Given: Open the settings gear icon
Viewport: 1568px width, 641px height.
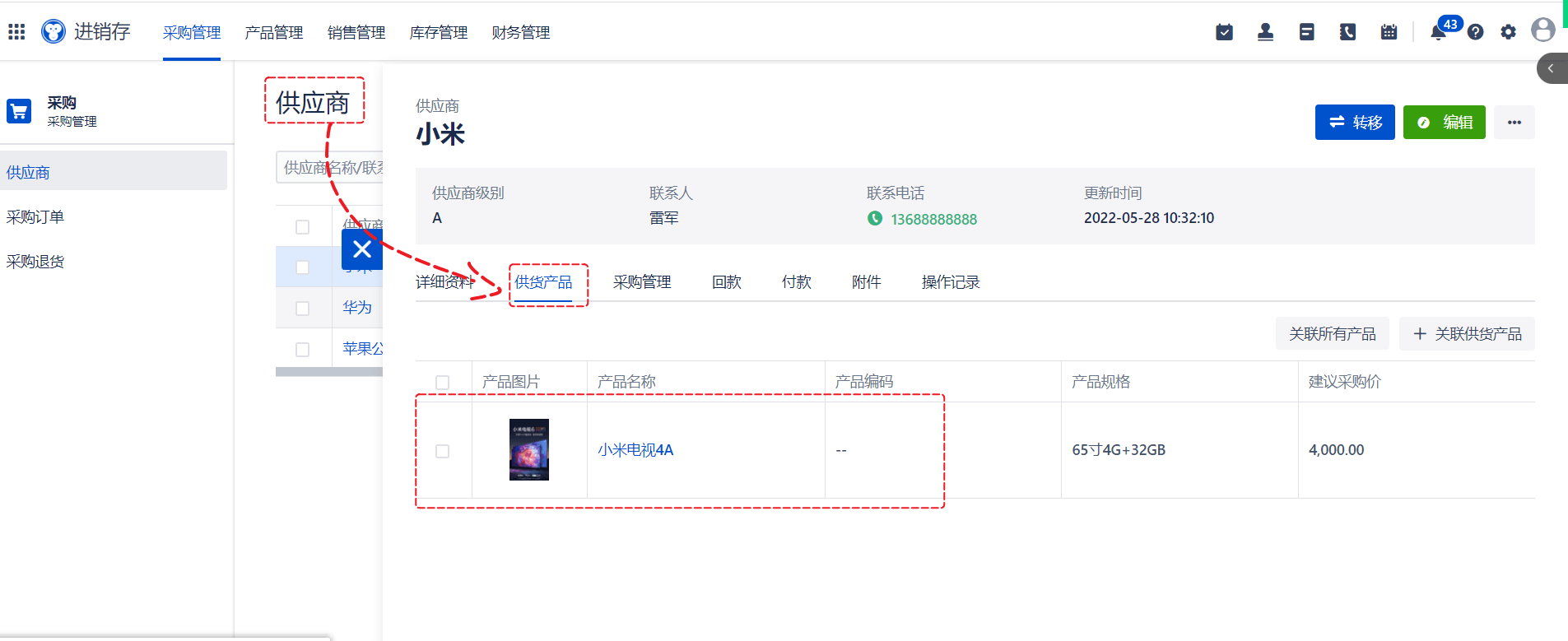Looking at the screenshot, I should 1509,32.
